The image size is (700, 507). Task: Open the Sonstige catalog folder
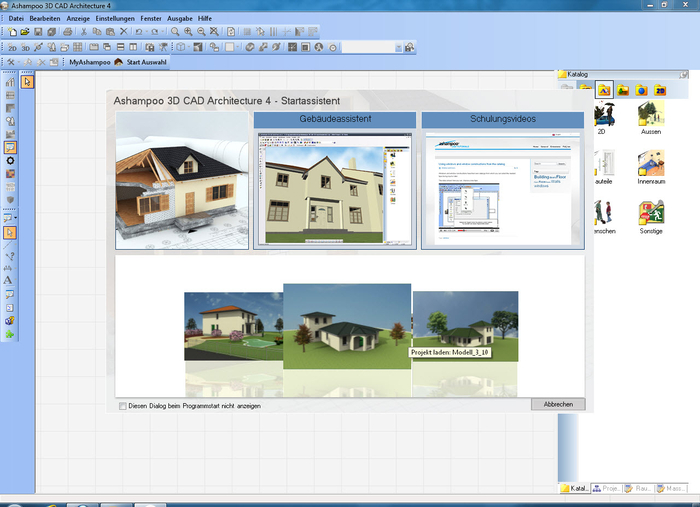coord(651,214)
